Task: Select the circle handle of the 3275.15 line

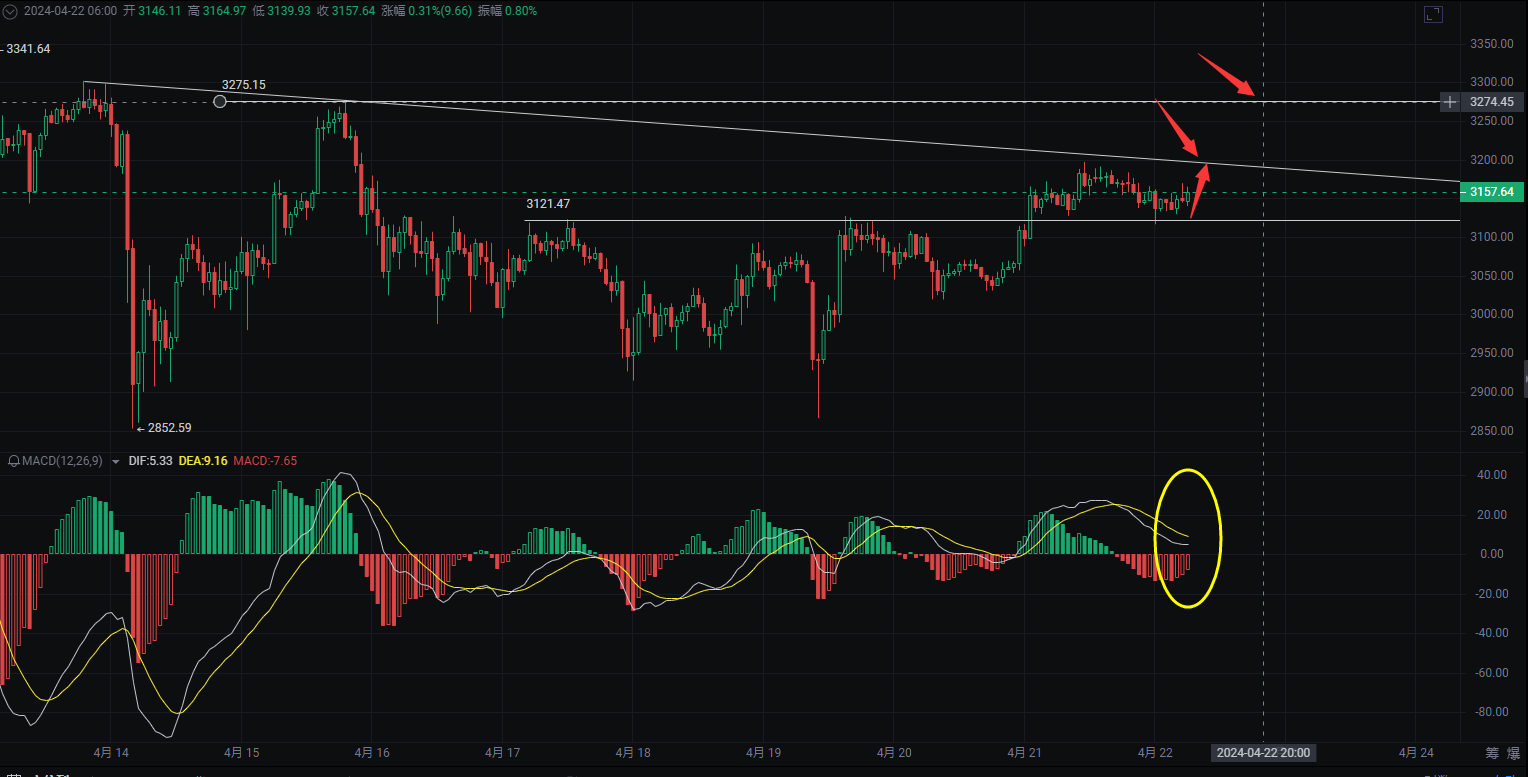Action: point(220,101)
